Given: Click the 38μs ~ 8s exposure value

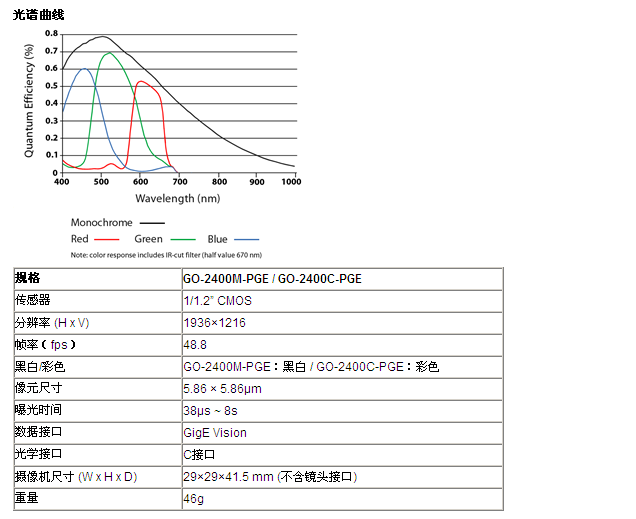Looking at the screenshot, I should click(x=210, y=411).
